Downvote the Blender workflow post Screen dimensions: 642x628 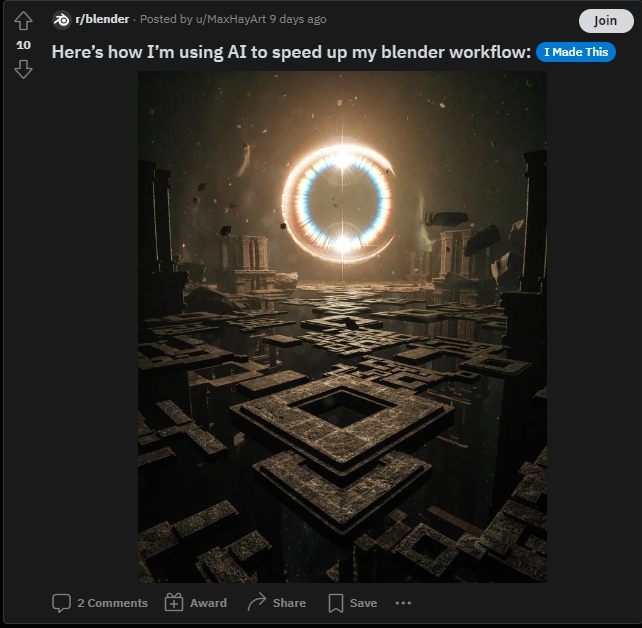pyautogui.click(x=24, y=69)
